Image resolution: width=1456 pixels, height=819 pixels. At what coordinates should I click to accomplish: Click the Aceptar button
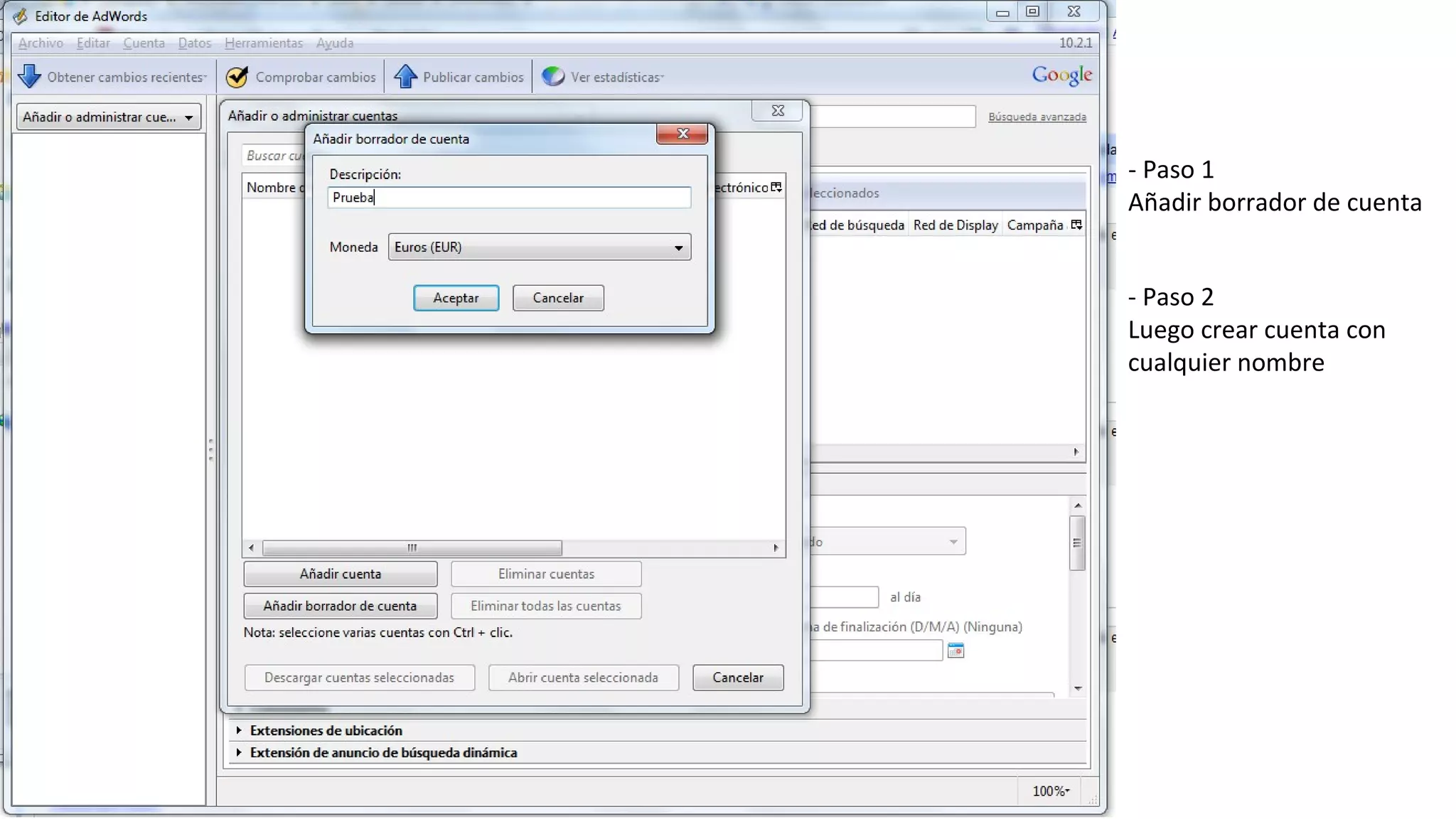(456, 298)
